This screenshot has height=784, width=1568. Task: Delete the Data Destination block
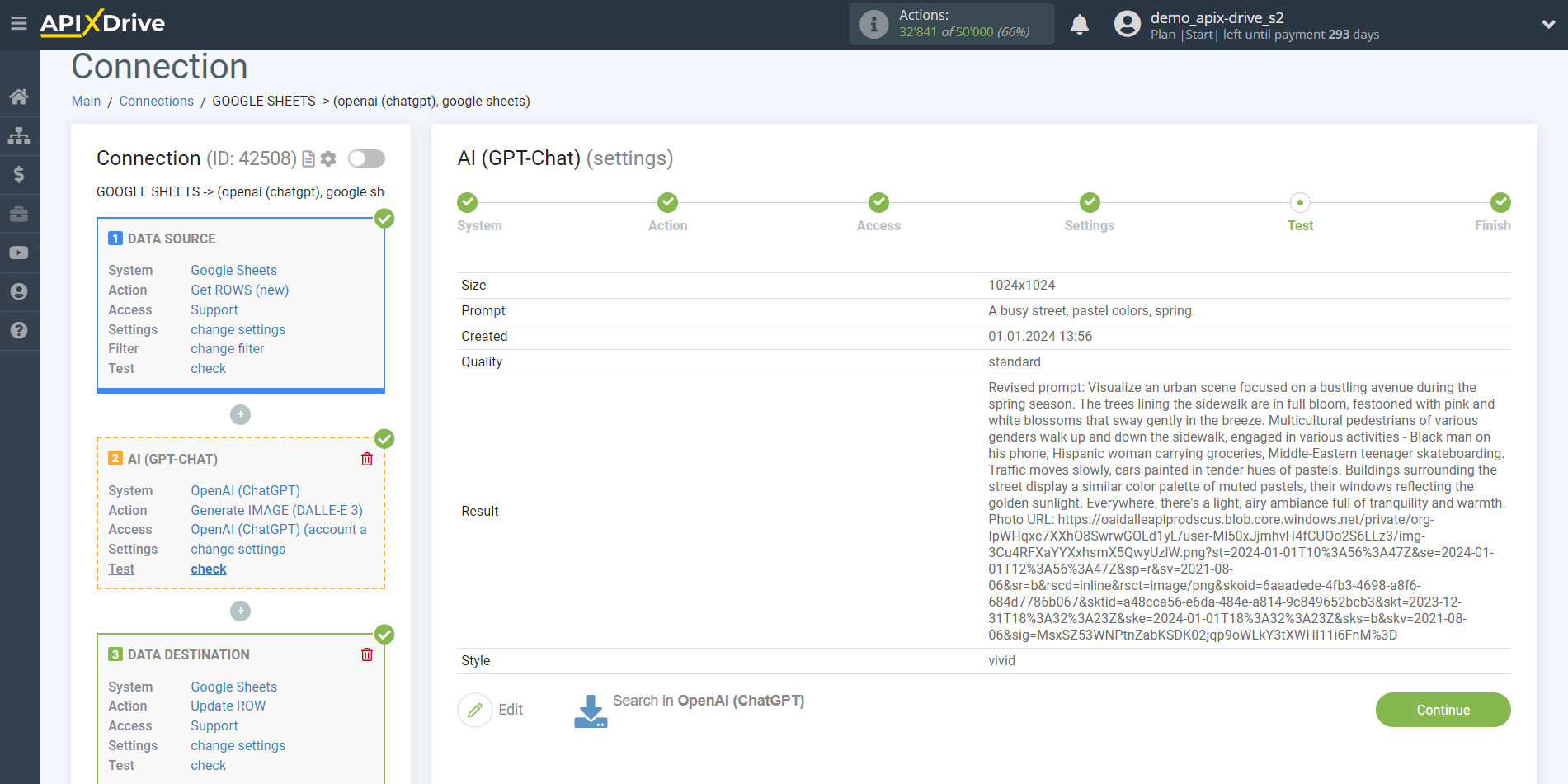click(367, 654)
